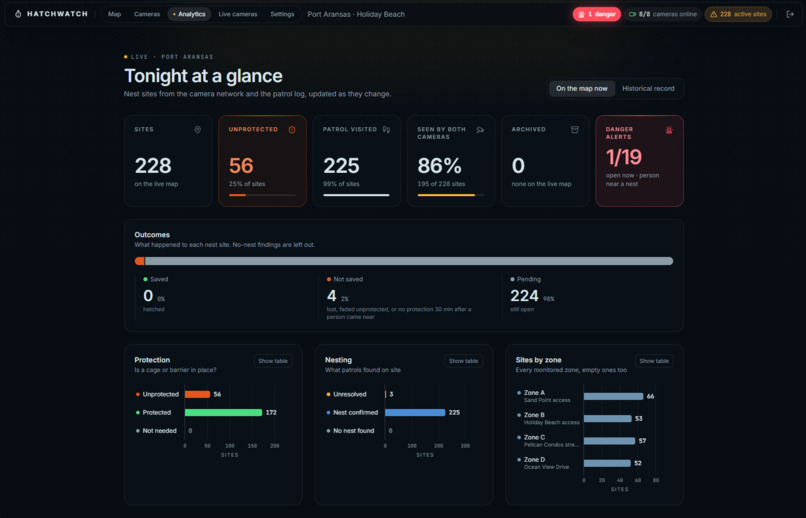
Task: Click the Archived card showing 0
Action: point(545,161)
